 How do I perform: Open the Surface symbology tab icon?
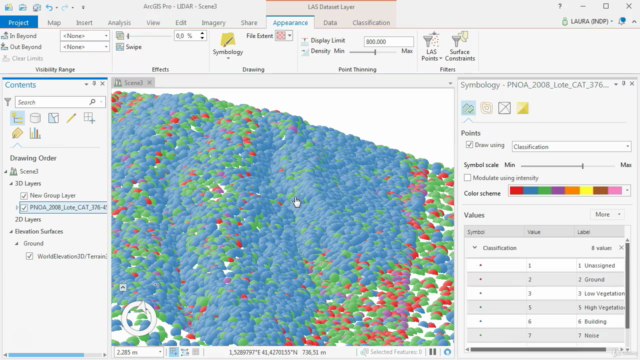pos(522,108)
